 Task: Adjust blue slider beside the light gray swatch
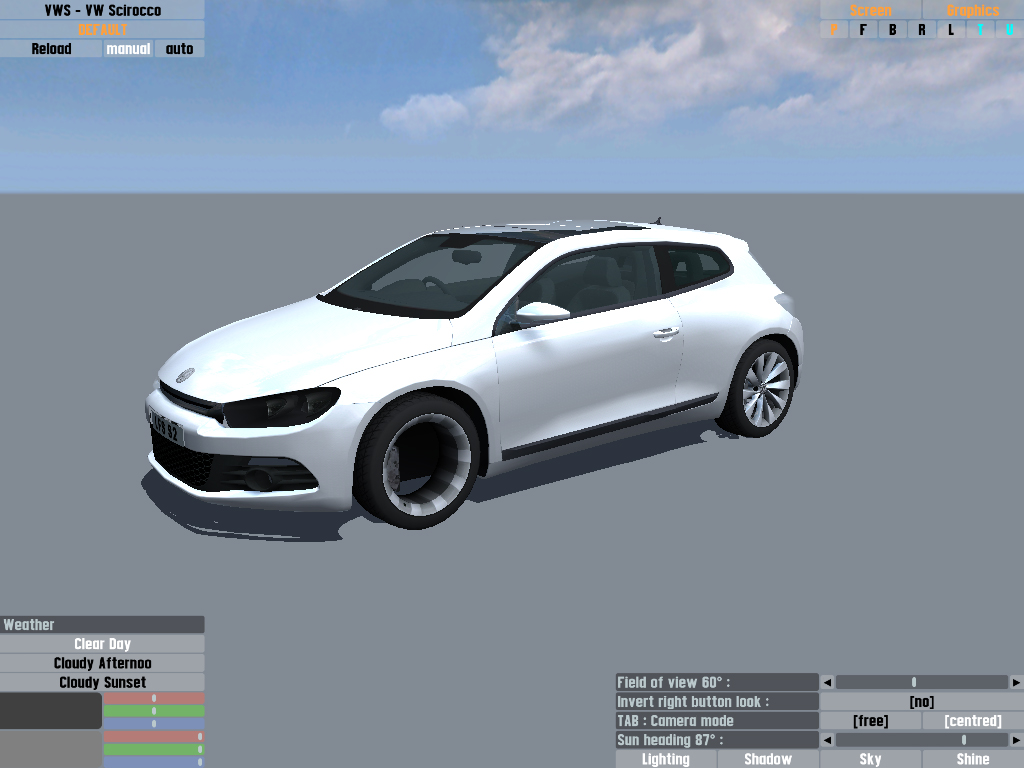[x=154, y=762]
